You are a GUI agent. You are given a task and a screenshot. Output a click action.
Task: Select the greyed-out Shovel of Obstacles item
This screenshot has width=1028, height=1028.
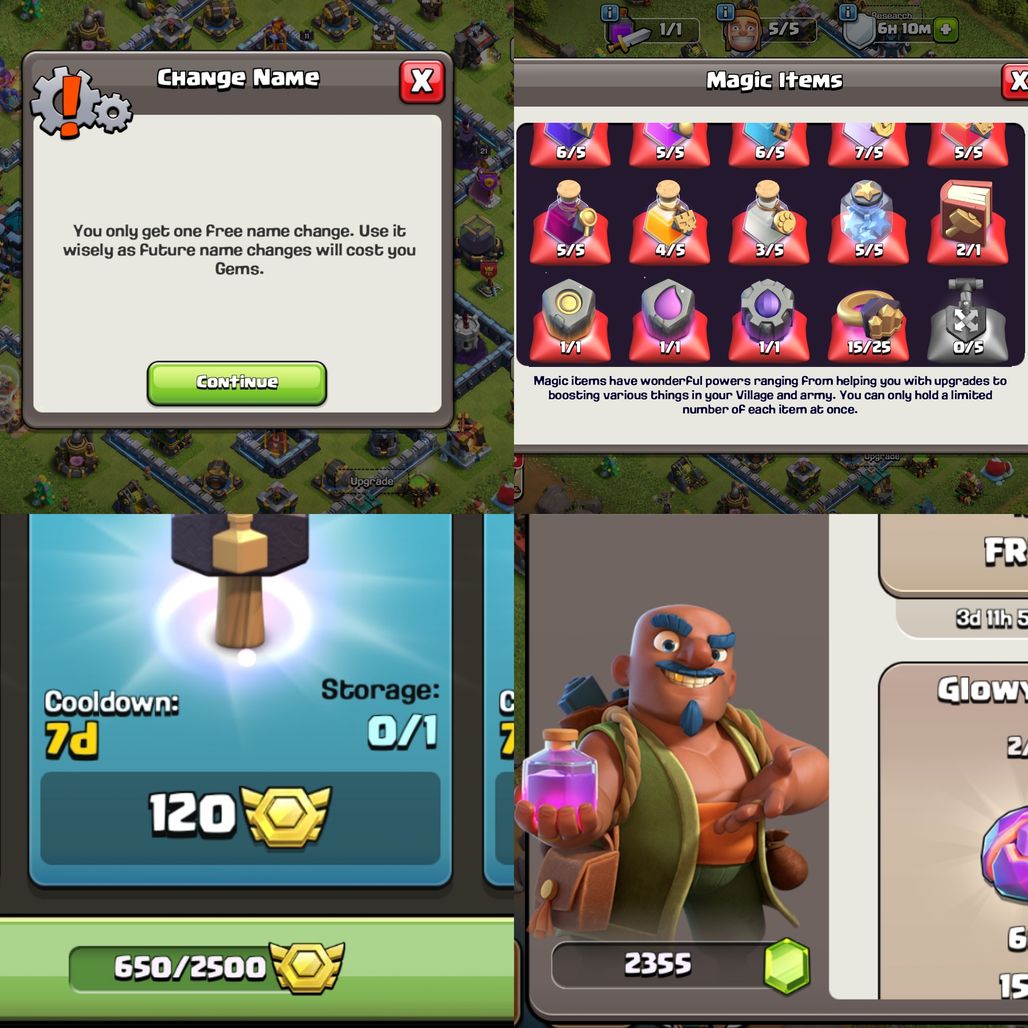[x=968, y=319]
